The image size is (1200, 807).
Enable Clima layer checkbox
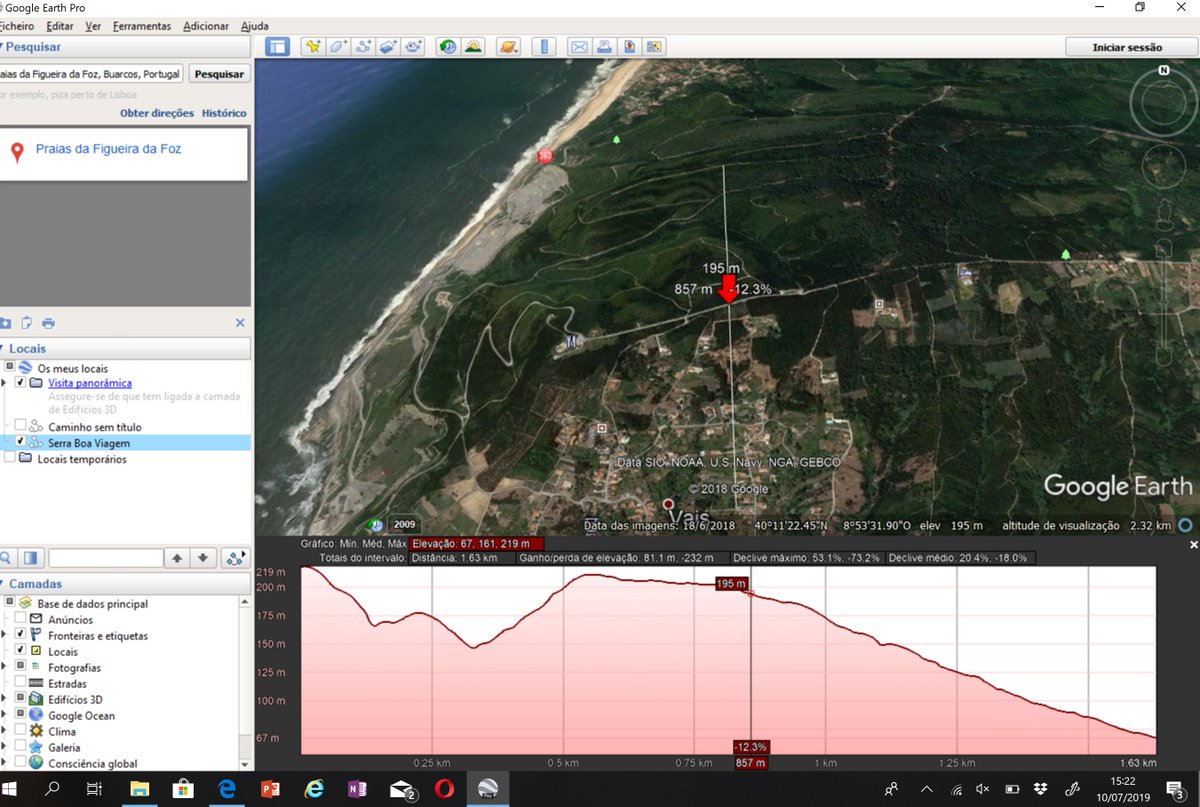pyautogui.click(x=20, y=731)
